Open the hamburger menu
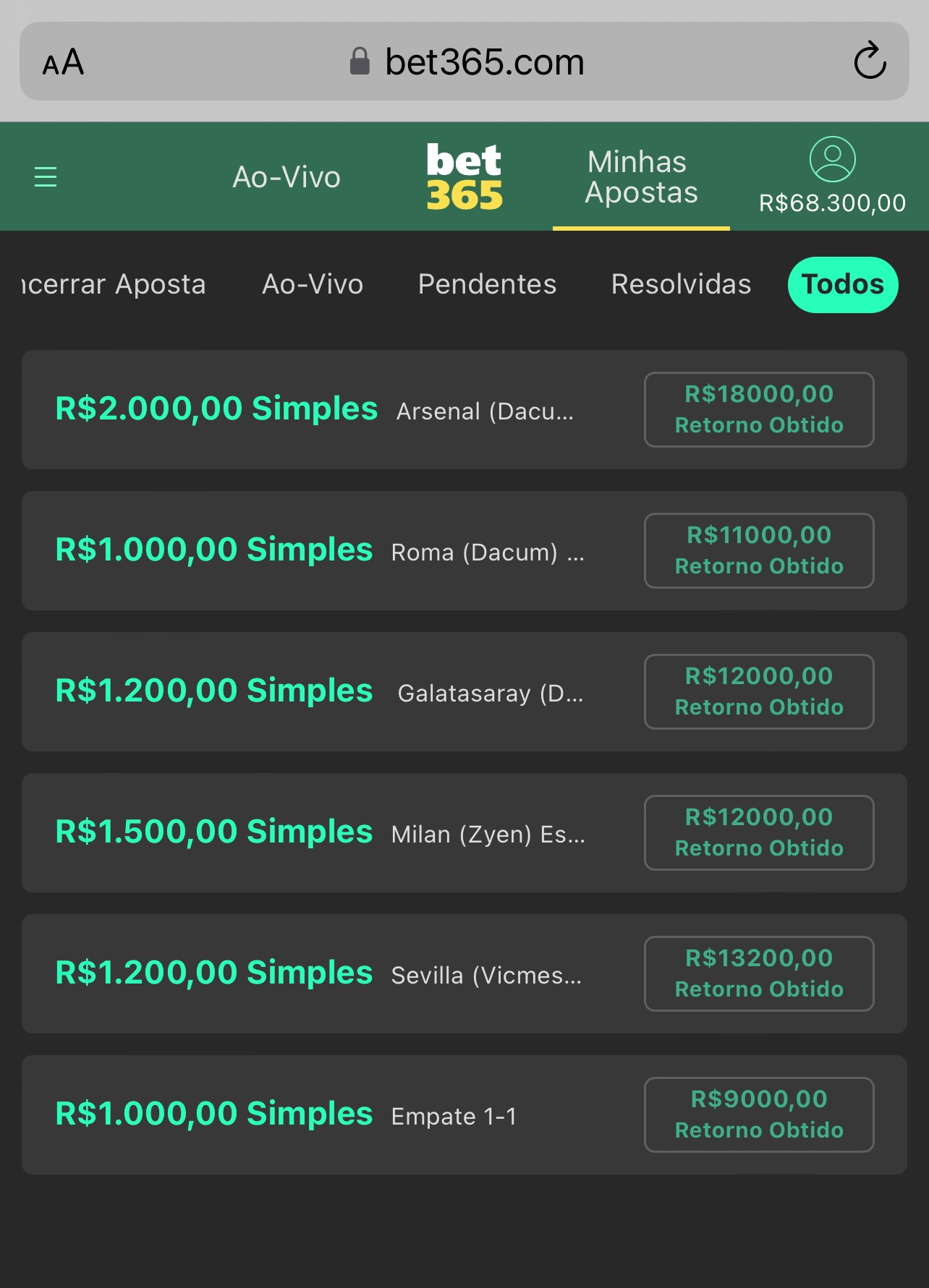929x1288 pixels. point(46,176)
